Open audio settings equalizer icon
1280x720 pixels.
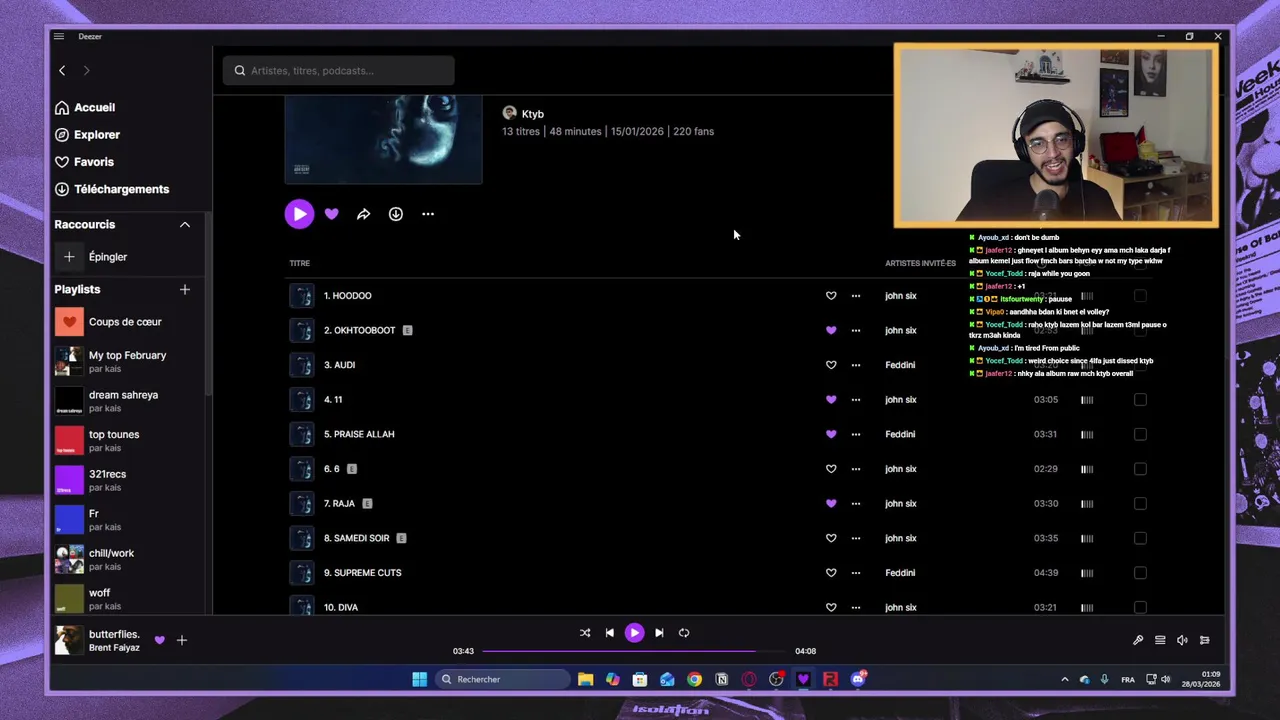[1205, 641]
